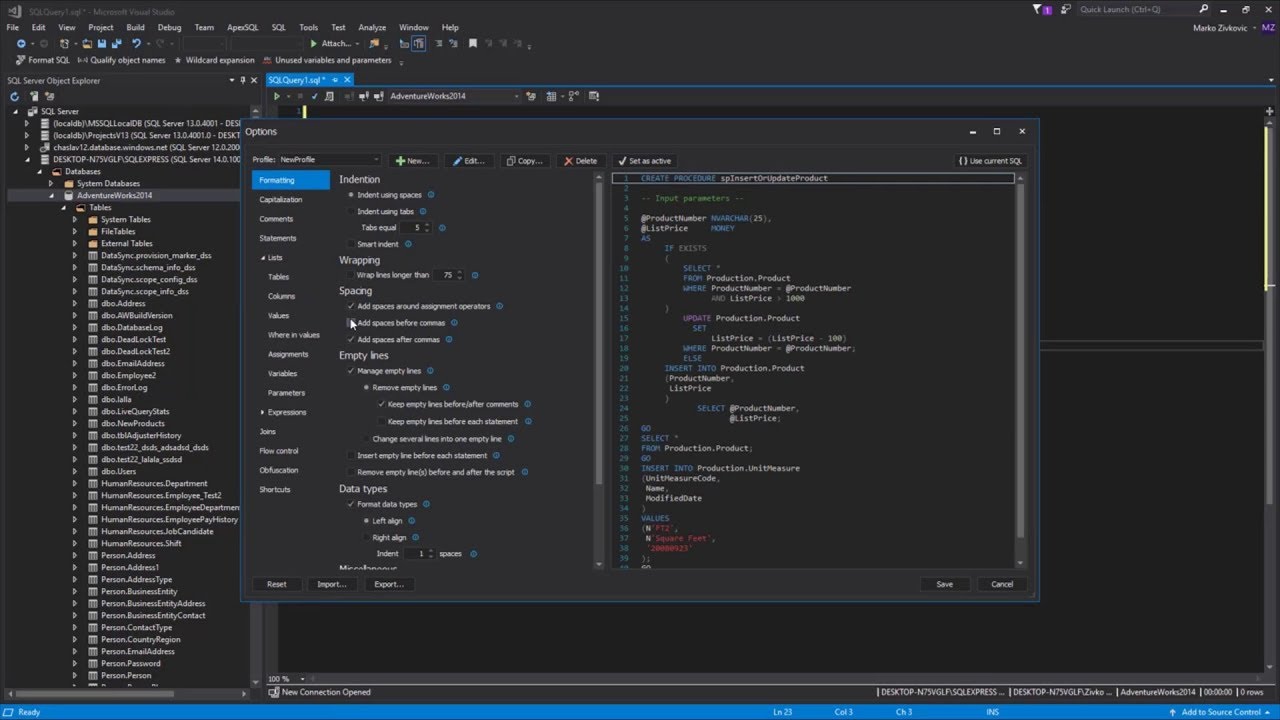This screenshot has height=720, width=1280.
Task: Open the ApexSQL menu
Action: [243, 27]
